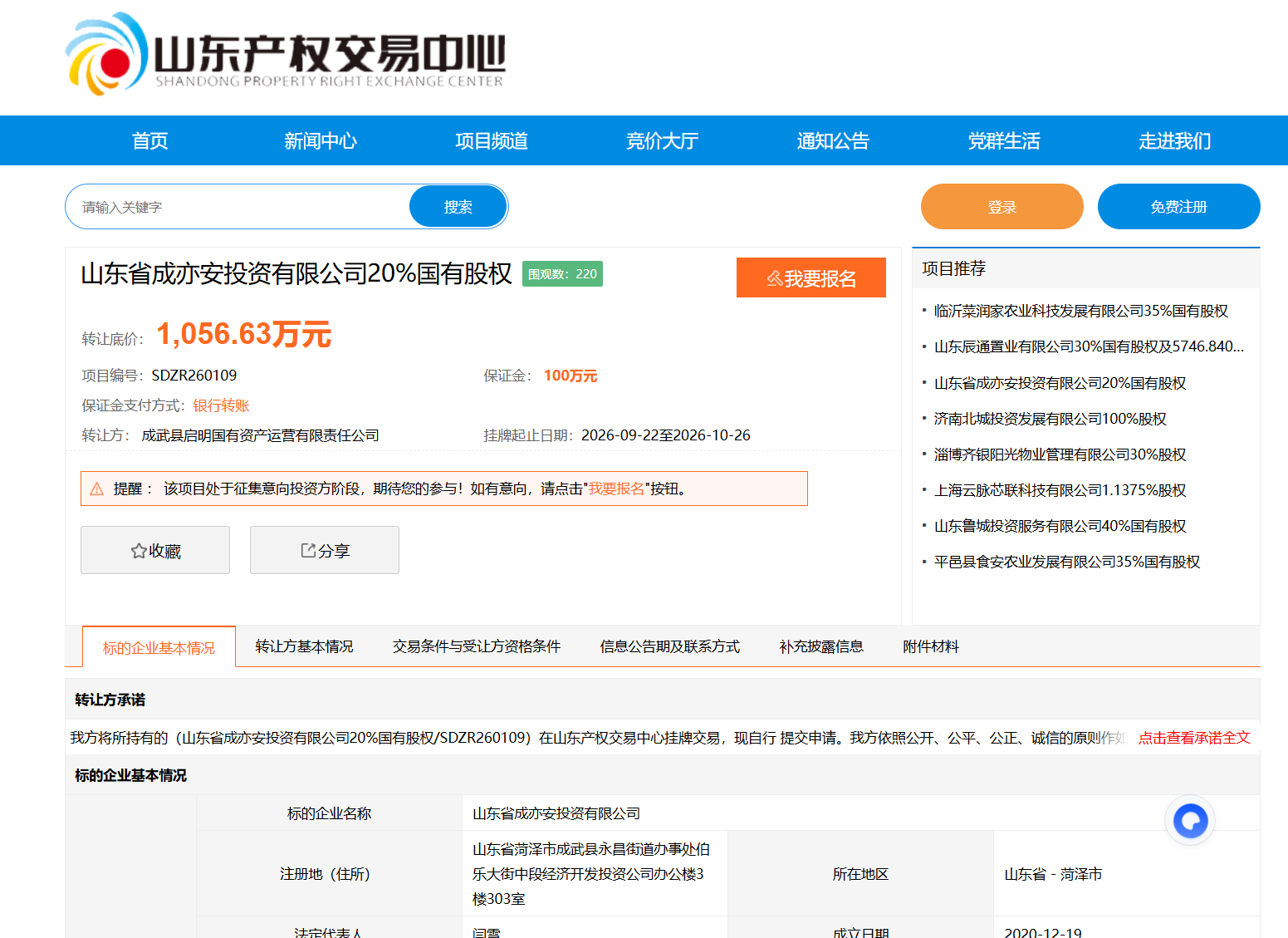The height and width of the screenshot is (938, 1288).
Task: Click the 围观数 220 view count badge
Action: [x=562, y=273]
